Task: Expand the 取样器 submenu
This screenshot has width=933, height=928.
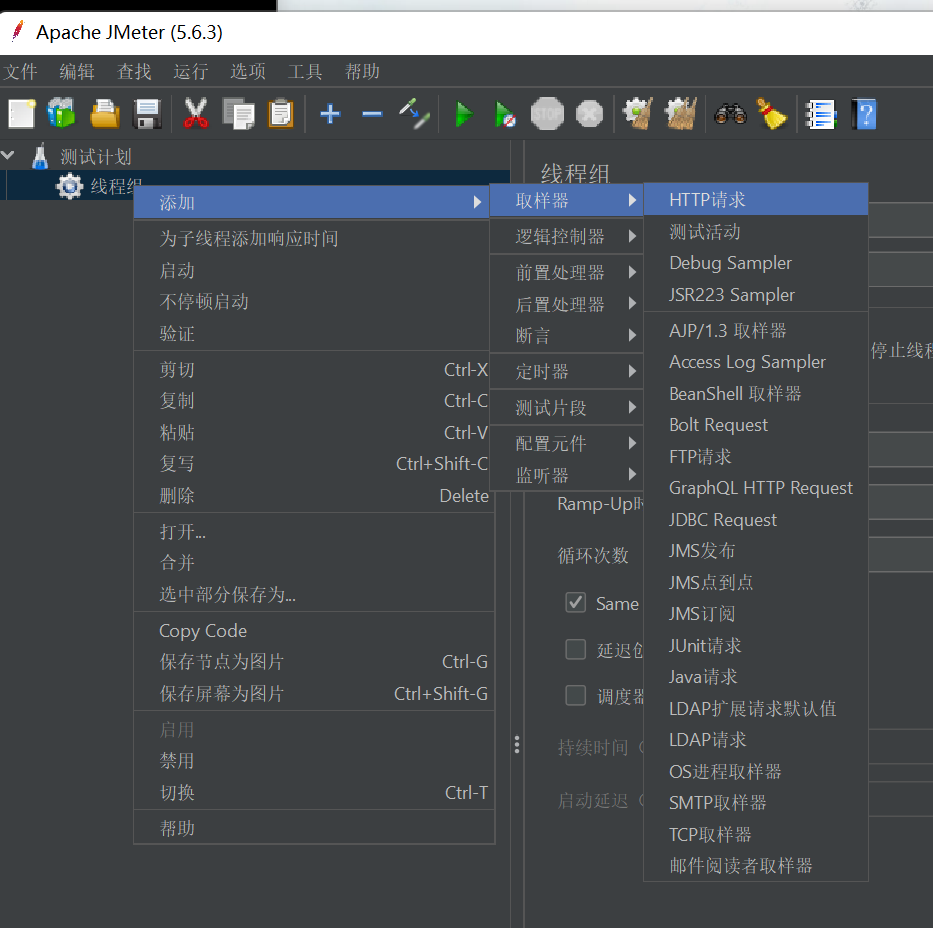Action: 566,200
